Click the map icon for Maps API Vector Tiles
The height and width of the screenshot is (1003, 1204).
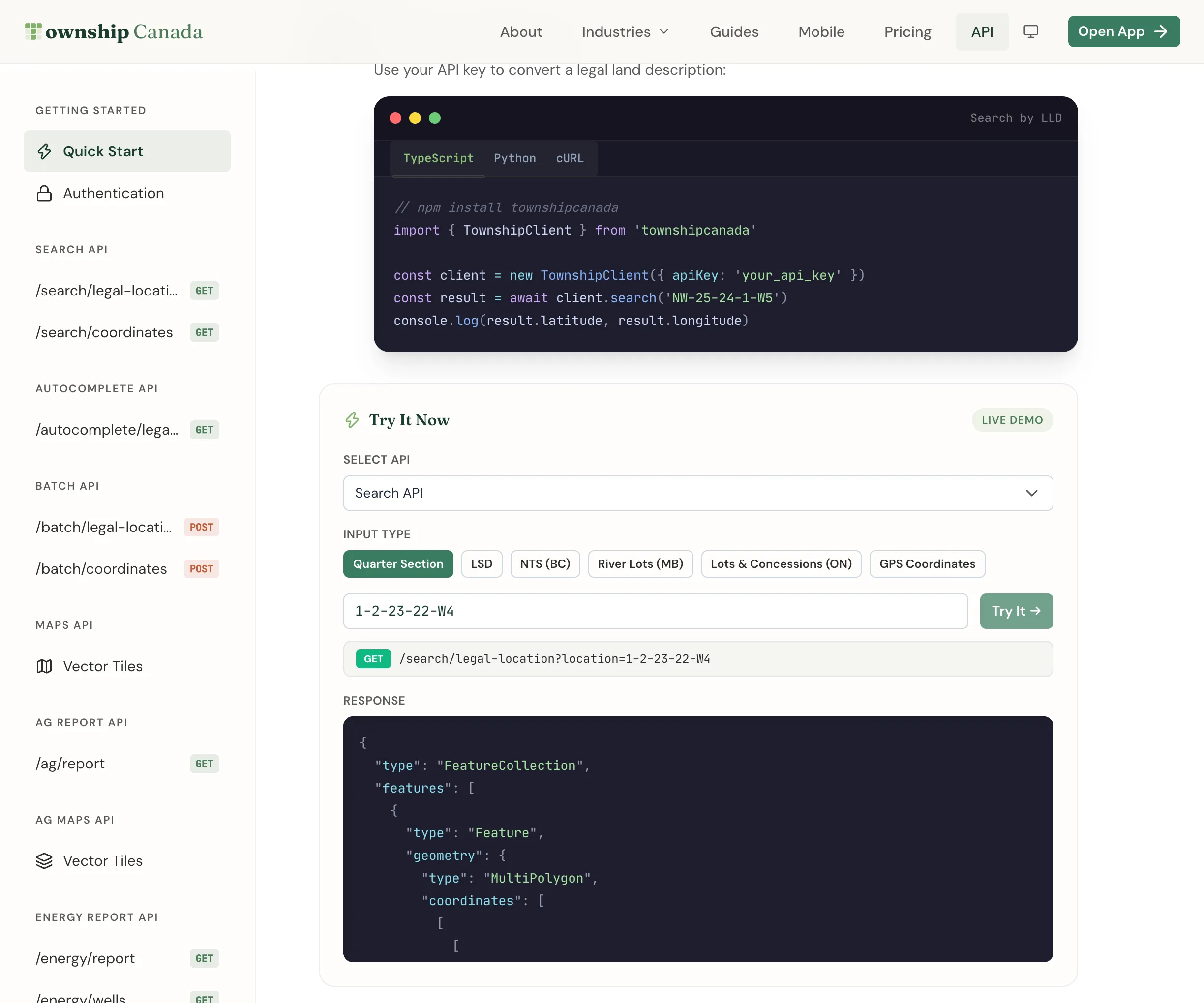coord(44,666)
